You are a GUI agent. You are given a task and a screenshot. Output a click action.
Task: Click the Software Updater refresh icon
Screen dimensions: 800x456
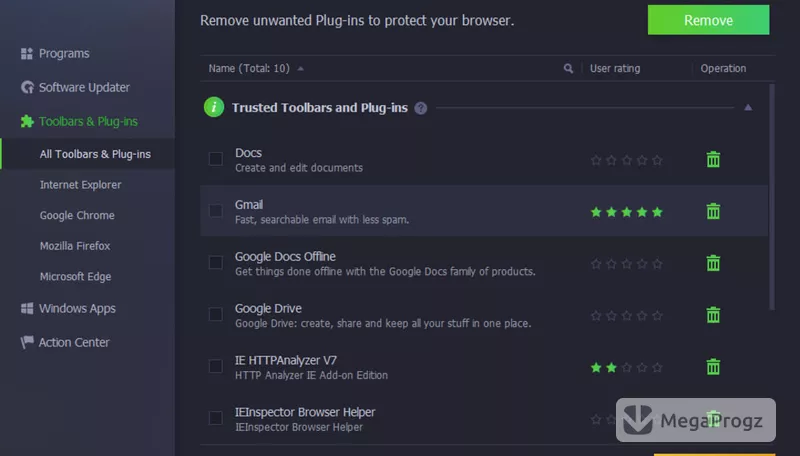coord(27,87)
